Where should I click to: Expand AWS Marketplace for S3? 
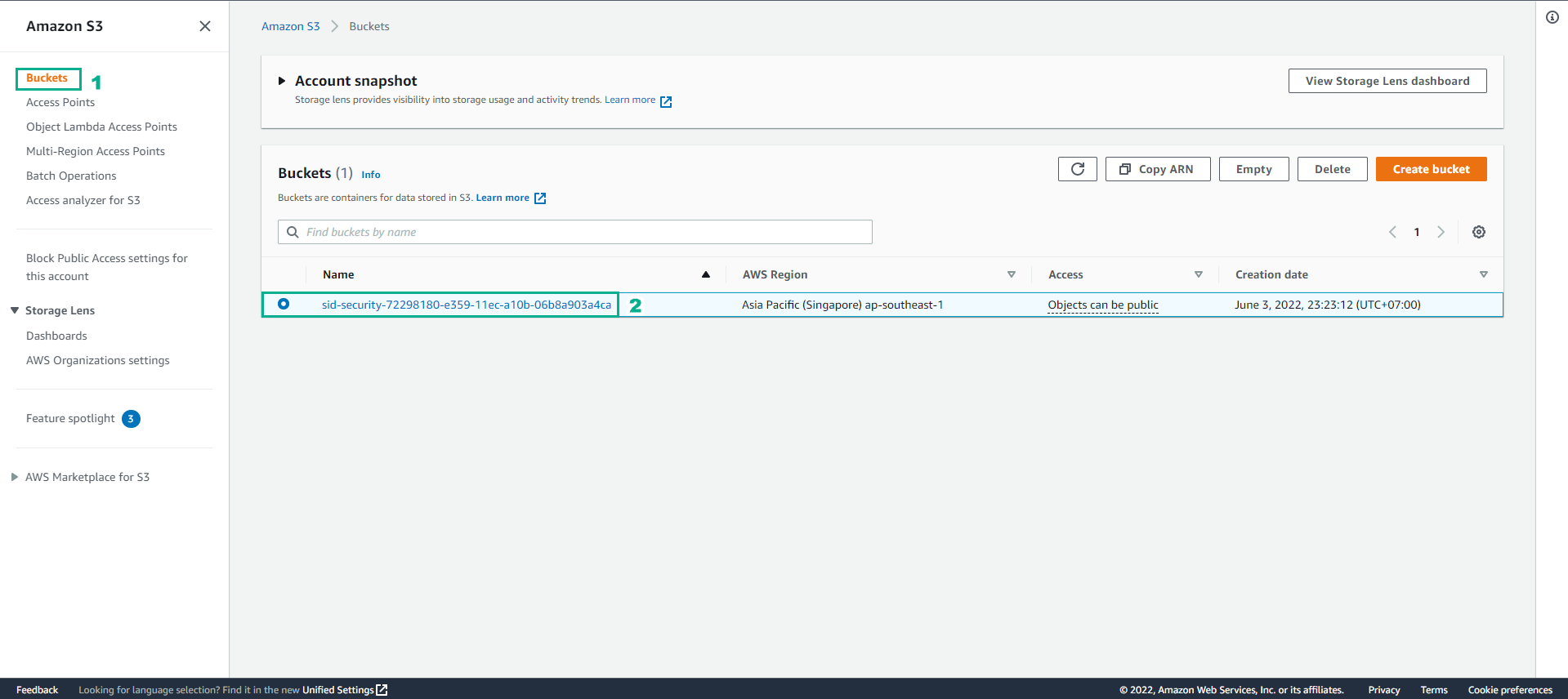15,477
